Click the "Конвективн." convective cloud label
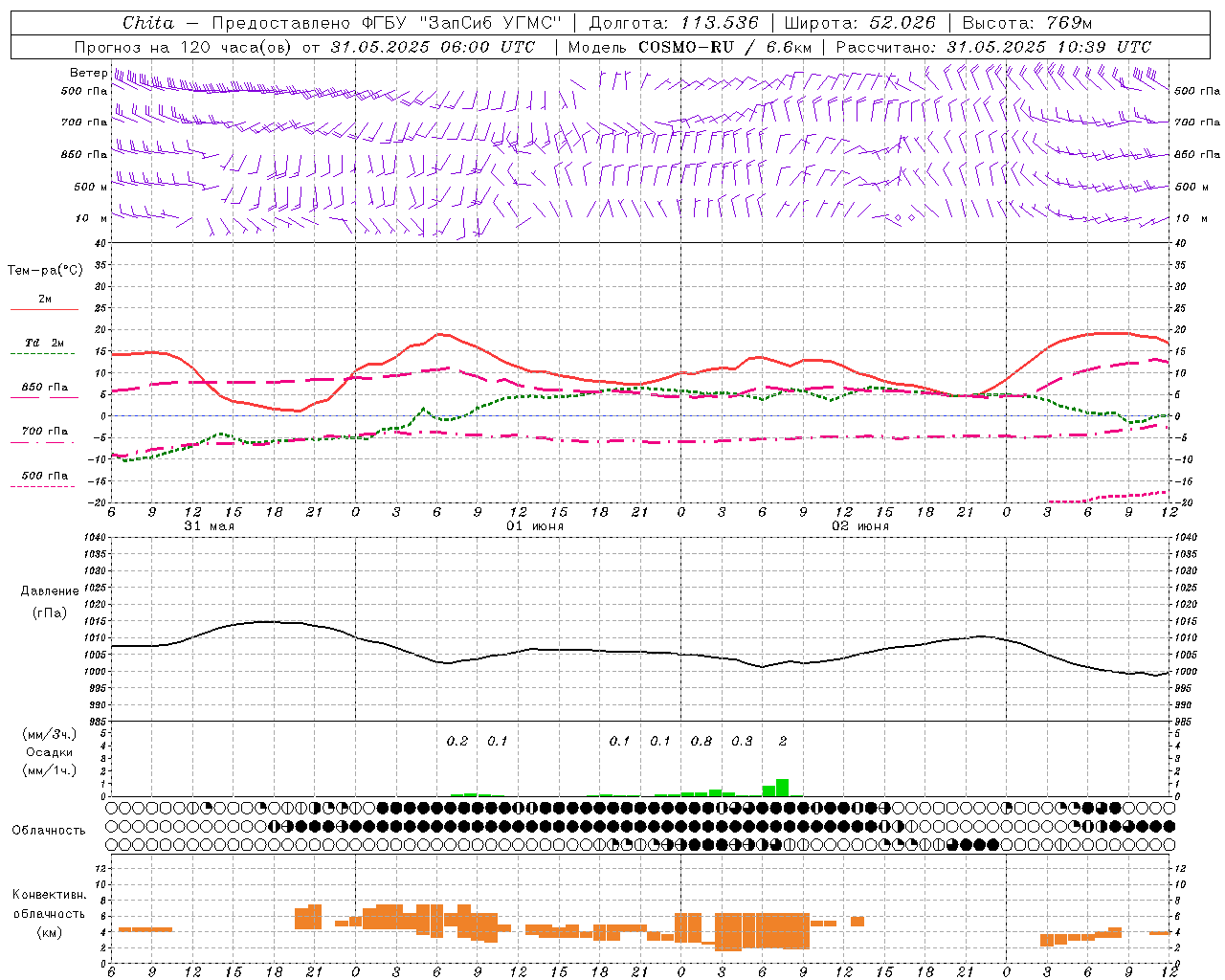This screenshot has width=1225, height=980. tap(49, 895)
